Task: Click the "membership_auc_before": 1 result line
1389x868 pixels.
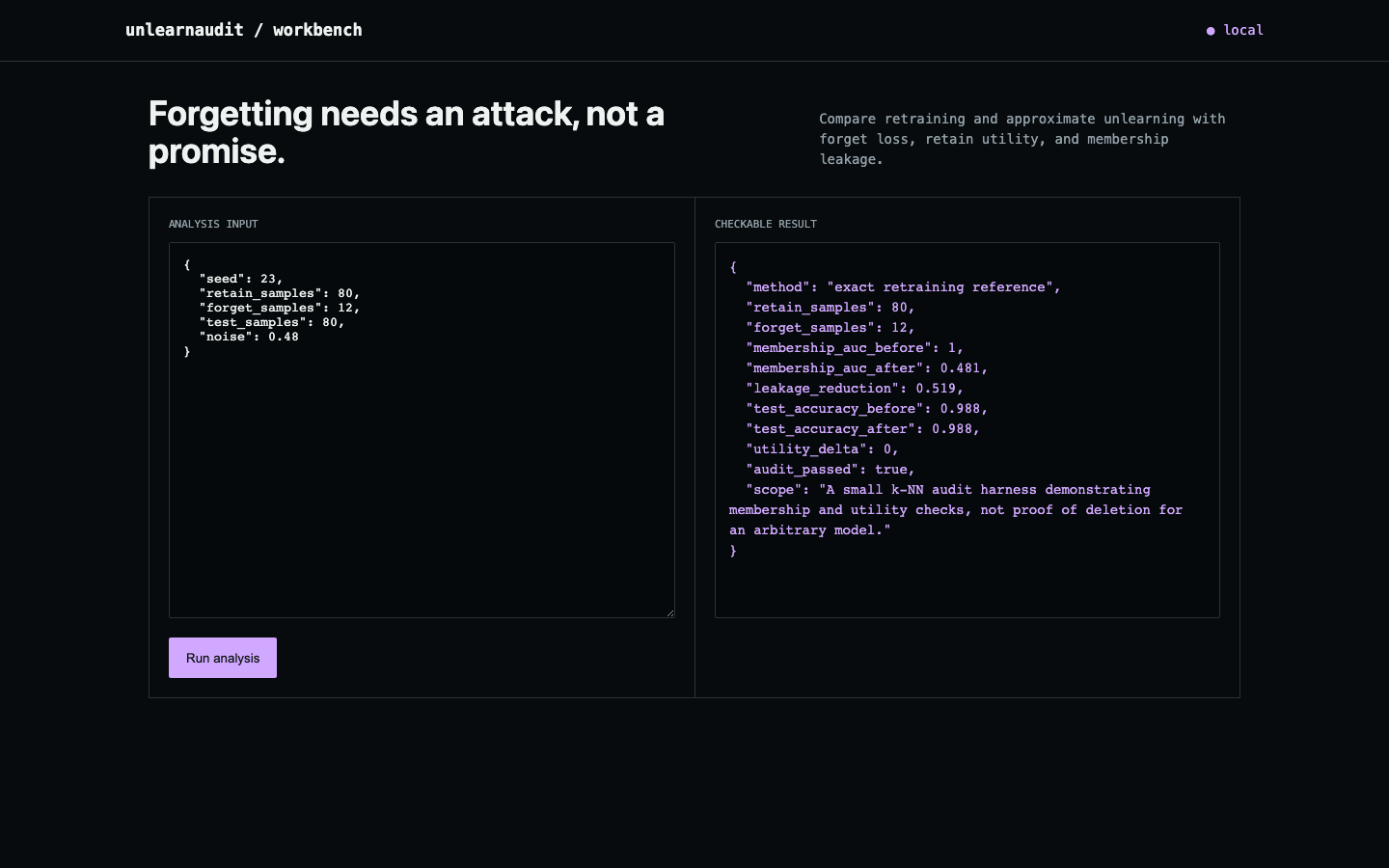Action: (x=855, y=347)
